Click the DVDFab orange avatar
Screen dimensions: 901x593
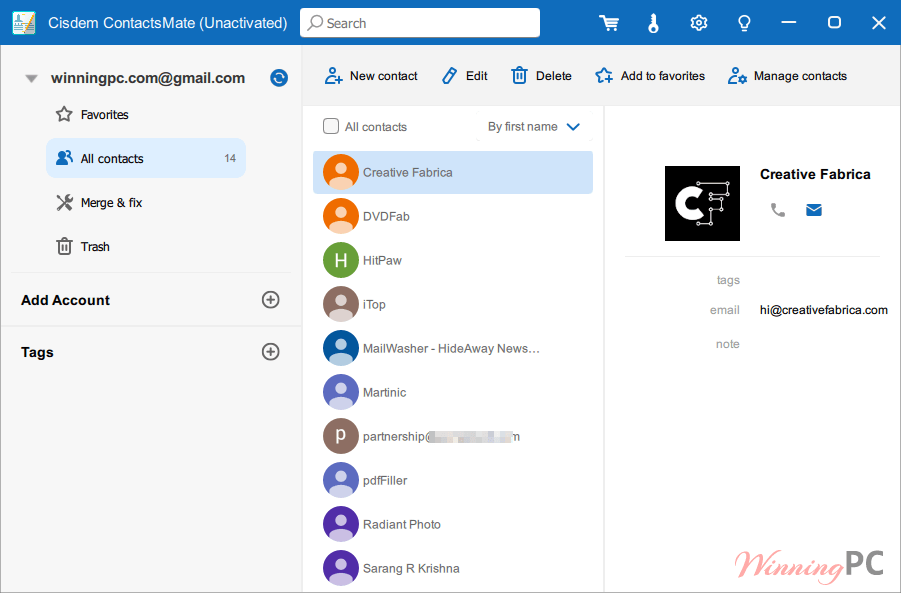pyautogui.click(x=341, y=216)
